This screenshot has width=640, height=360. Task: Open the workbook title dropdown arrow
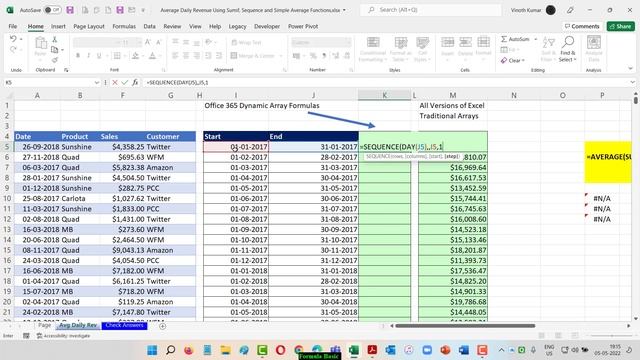(344, 10)
